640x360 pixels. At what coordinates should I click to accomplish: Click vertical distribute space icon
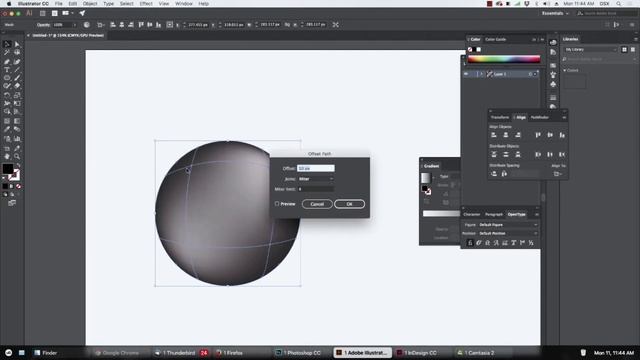494,173
